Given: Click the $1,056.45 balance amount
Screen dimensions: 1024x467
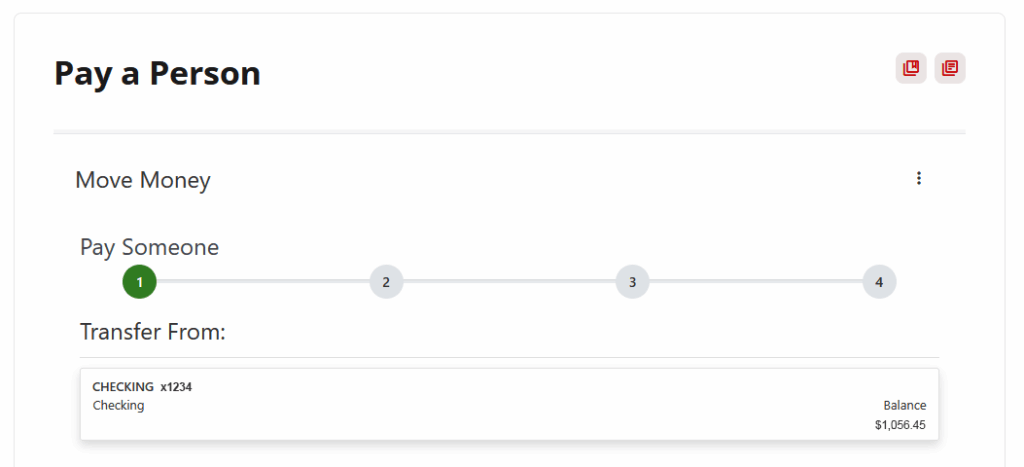Looking at the screenshot, I should [x=900, y=425].
